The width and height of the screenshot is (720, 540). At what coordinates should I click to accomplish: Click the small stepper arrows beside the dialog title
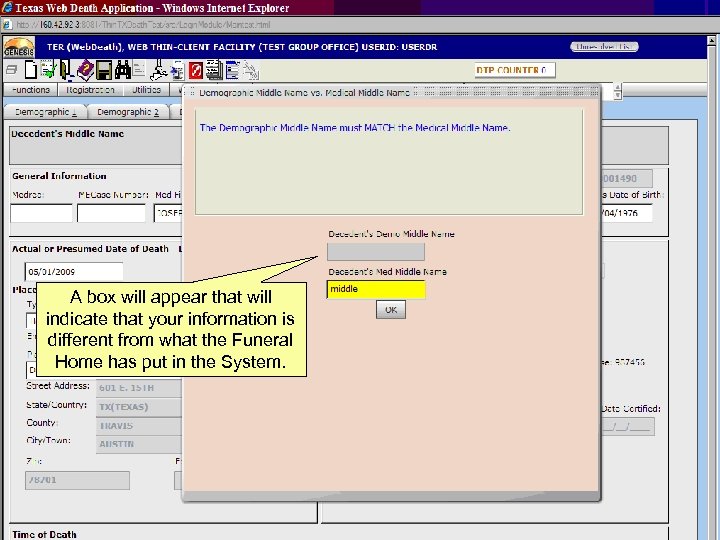[618, 91]
